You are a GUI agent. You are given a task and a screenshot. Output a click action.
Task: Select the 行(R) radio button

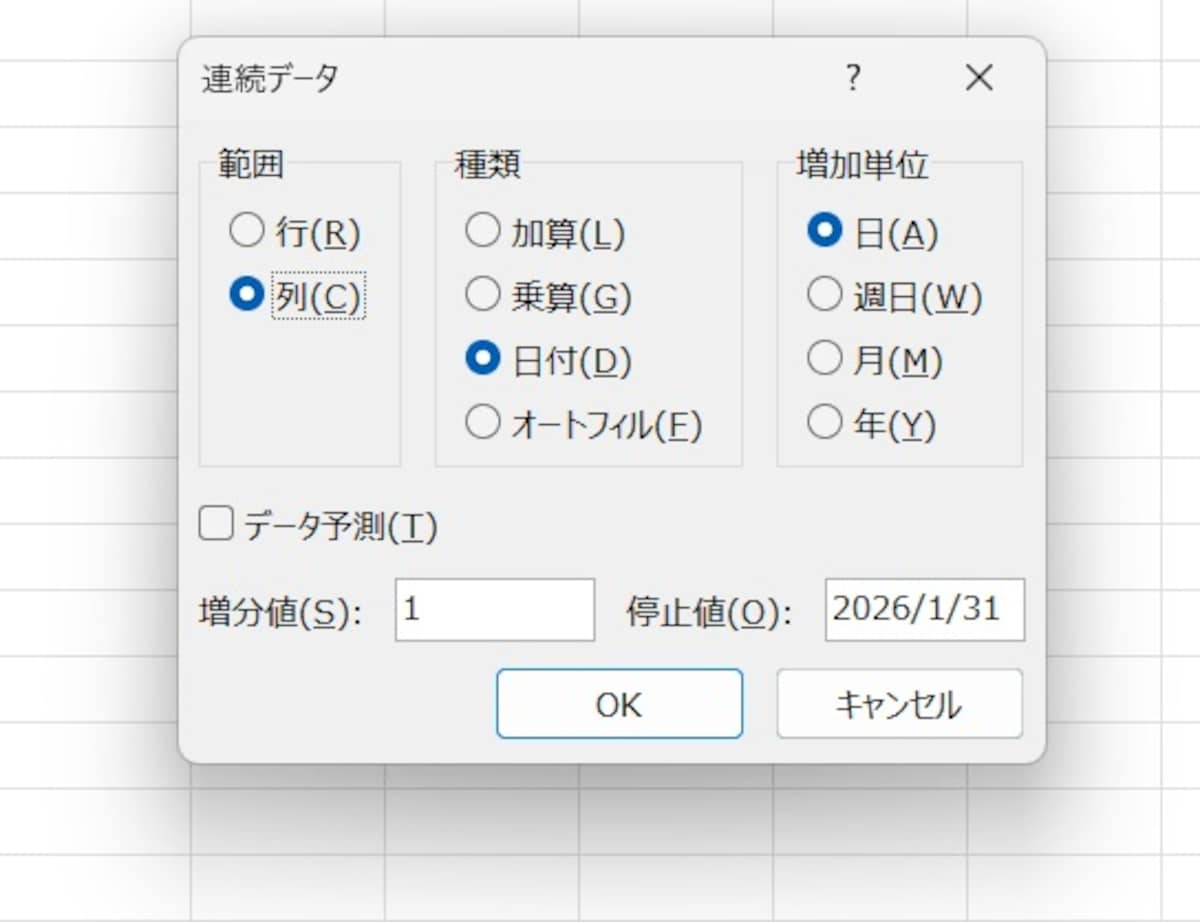coord(246,229)
